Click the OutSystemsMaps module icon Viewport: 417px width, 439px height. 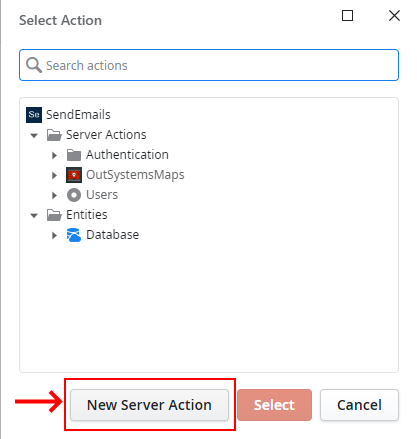point(74,175)
